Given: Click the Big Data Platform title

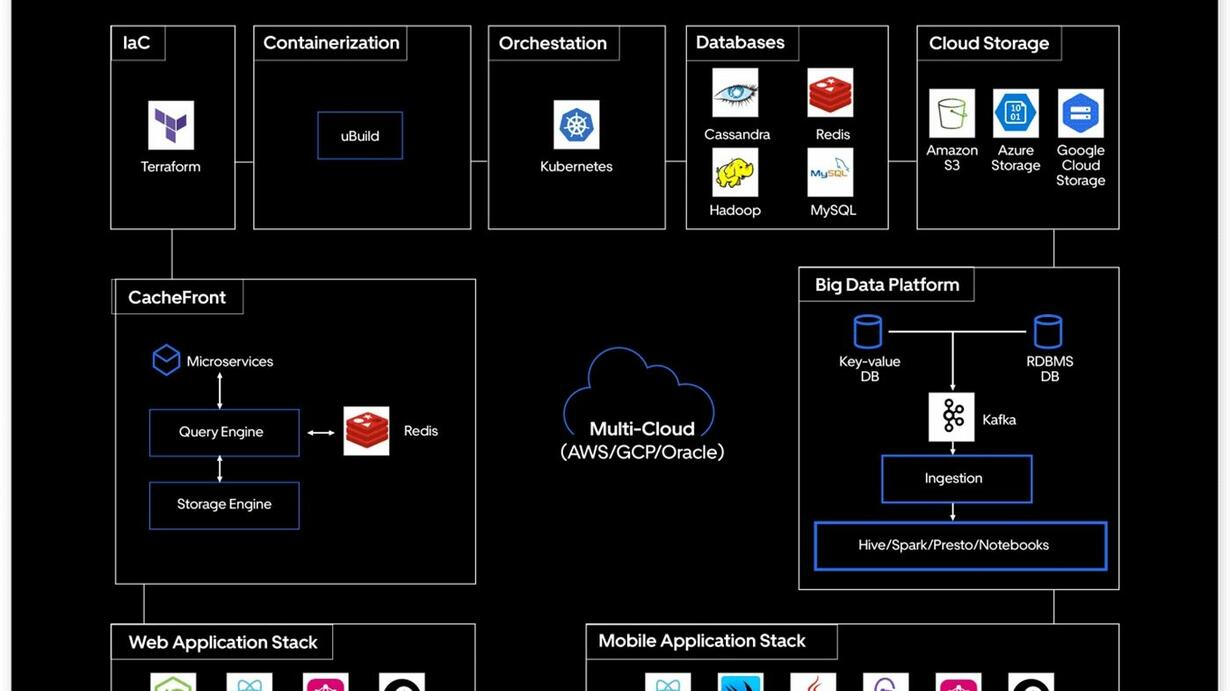Looking at the screenshot, I should (x=887, y=285).
